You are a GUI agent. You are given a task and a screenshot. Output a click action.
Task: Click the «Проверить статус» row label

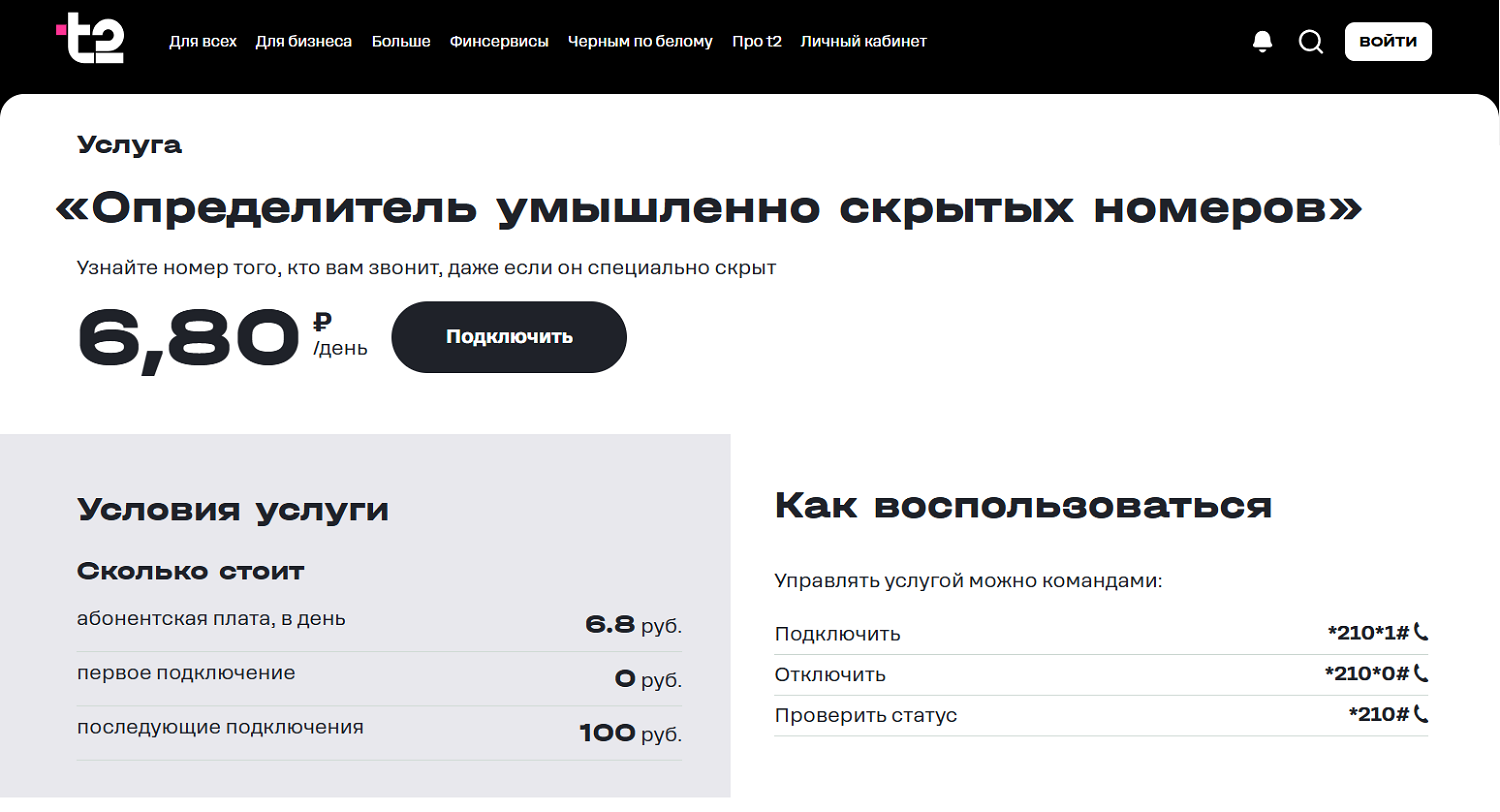866,716
